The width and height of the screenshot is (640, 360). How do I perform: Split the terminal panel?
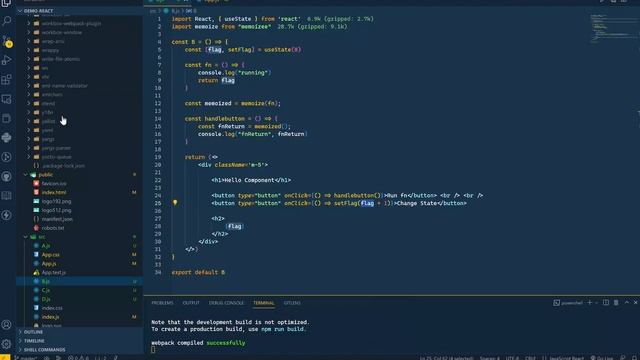click(x=606, y=302)
